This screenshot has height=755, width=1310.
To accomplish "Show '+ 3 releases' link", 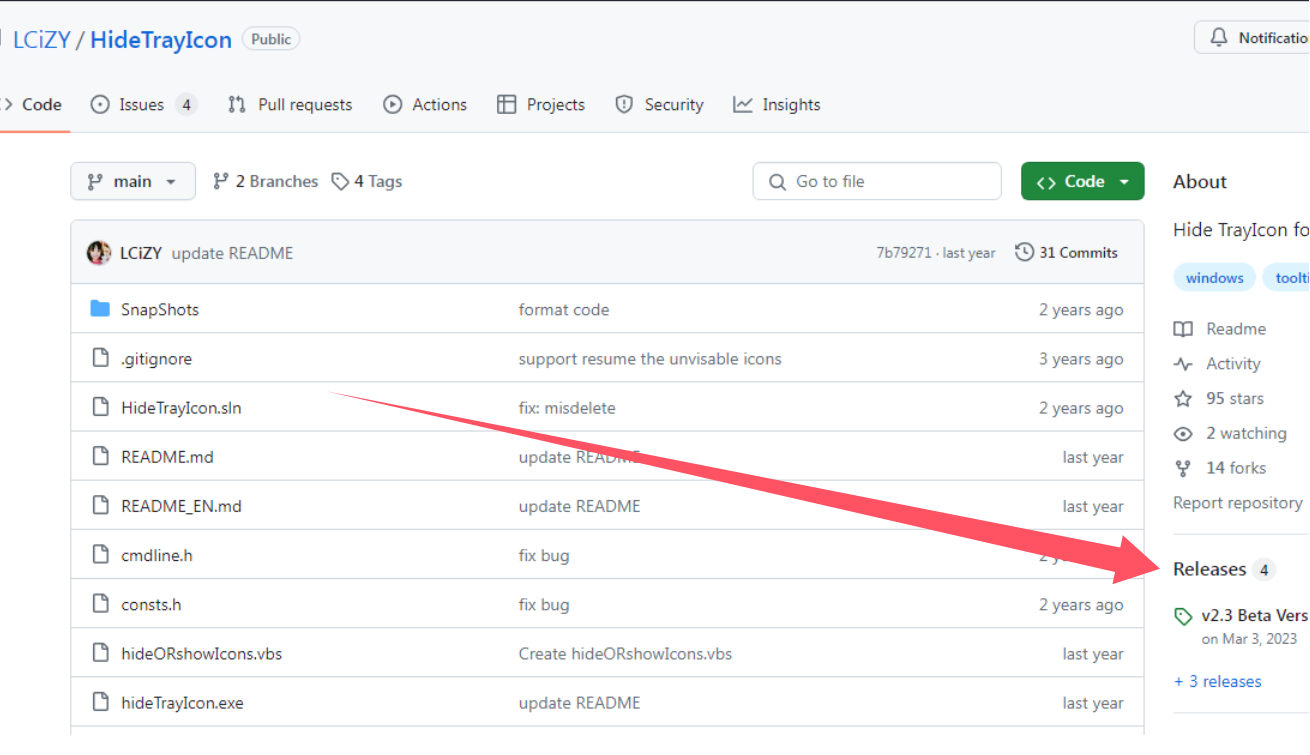I will click(x=1218, y=681).
